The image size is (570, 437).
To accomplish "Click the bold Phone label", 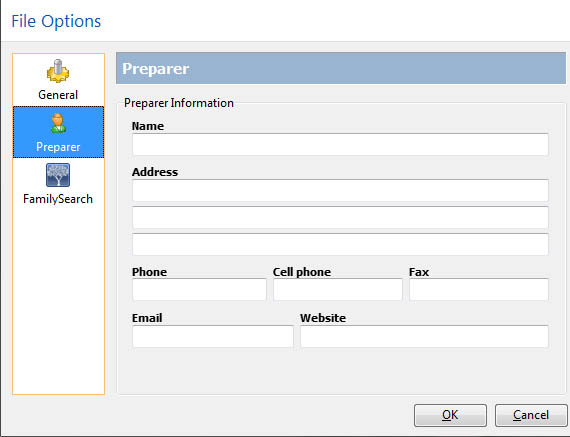I will (x=149, y=272).
